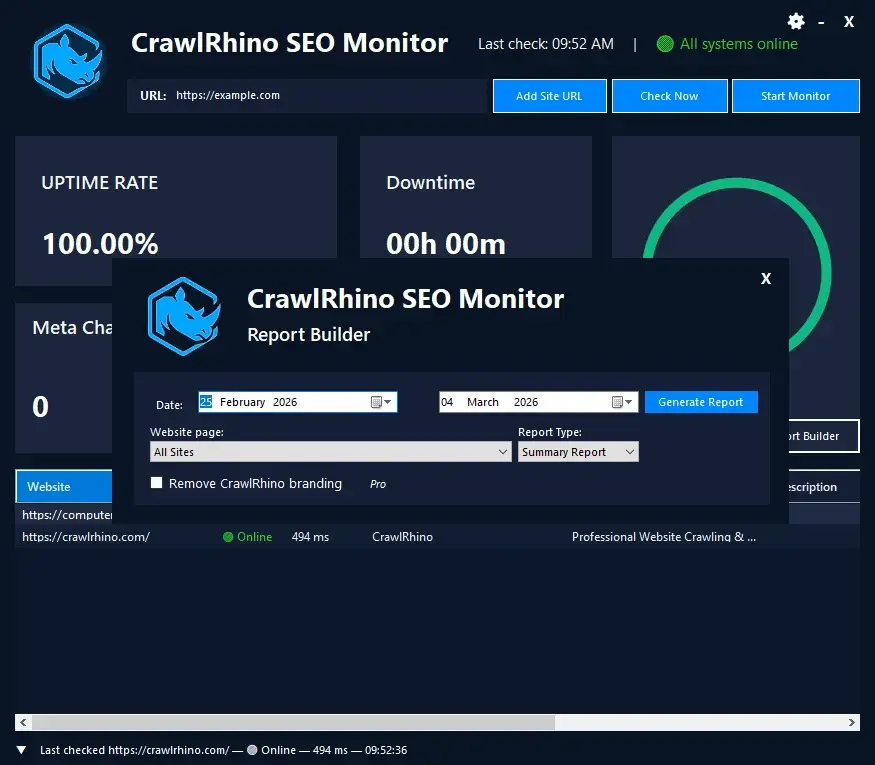Close the Report Builder dialog

tap(766, 278)
